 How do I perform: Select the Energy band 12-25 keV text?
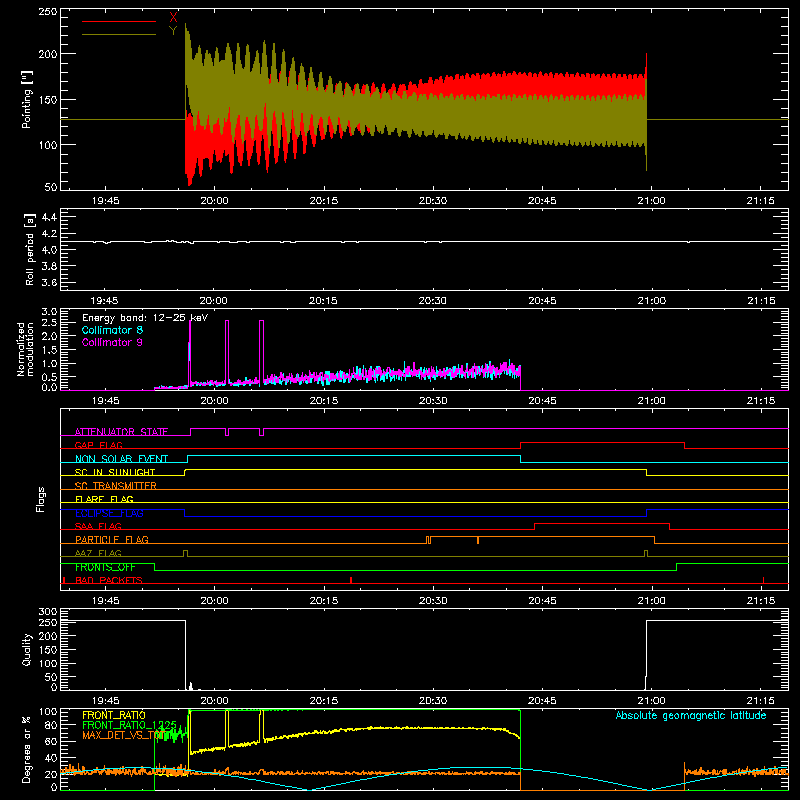145,318
